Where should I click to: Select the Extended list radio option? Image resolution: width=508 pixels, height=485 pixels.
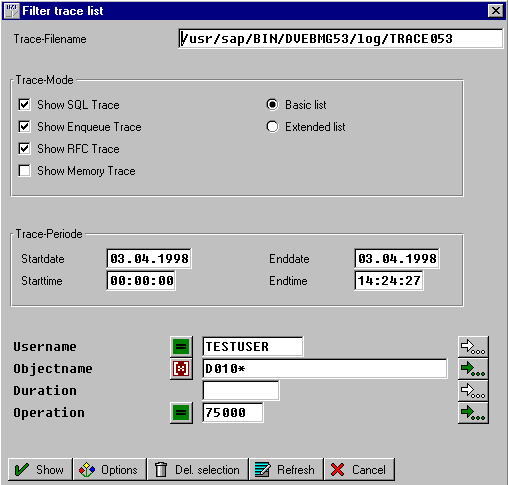272,127
